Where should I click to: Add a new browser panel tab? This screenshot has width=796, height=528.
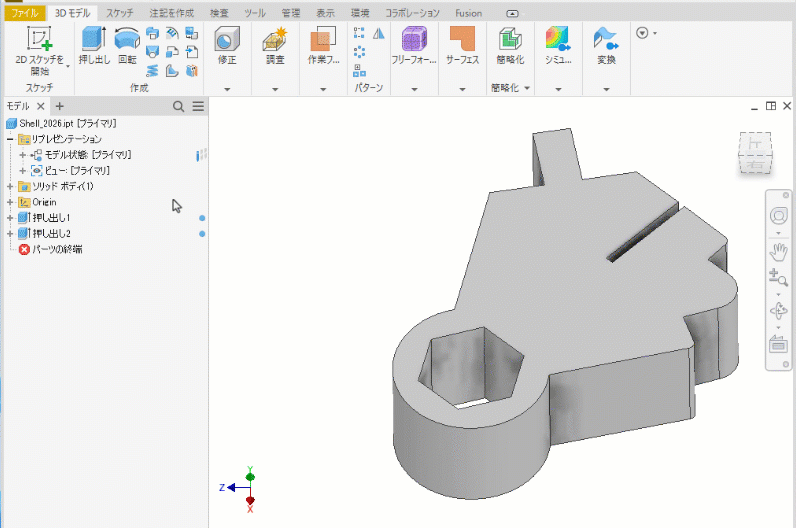[x=59, y=106]
